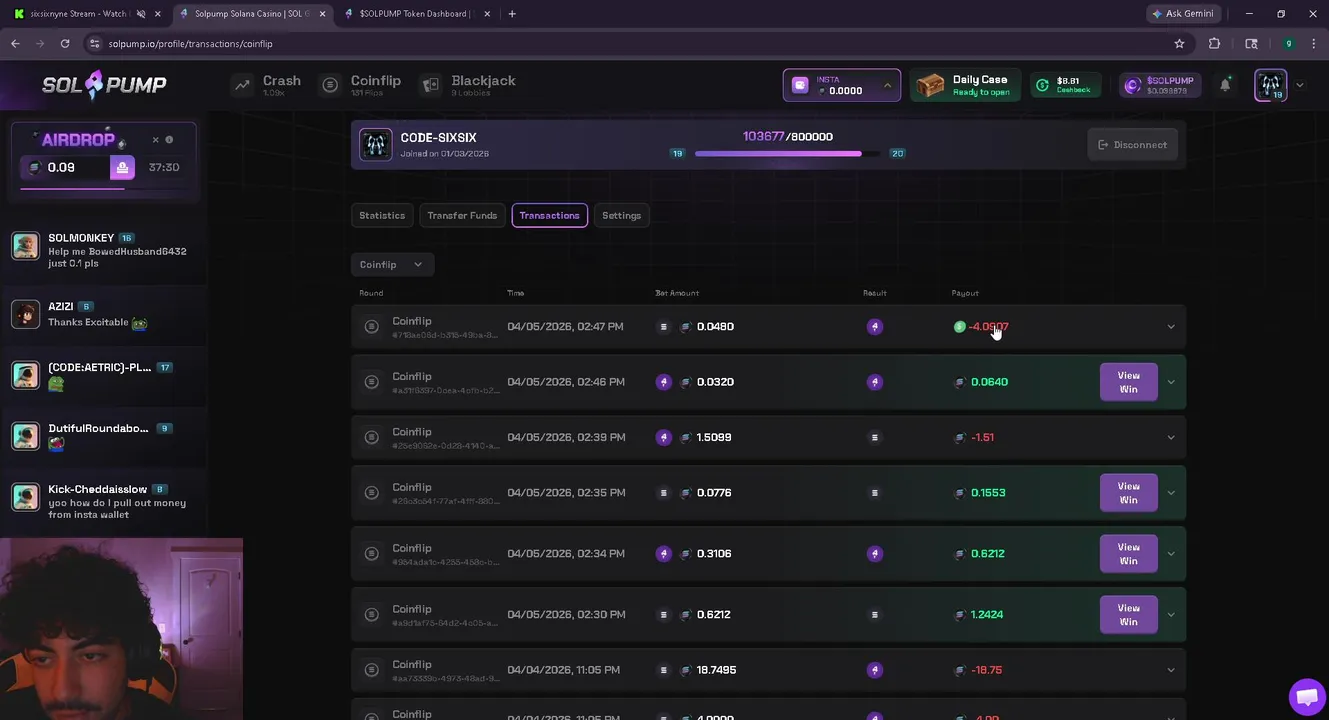View Win for 0.0640 payout
Screen dimensions: 1329x720
click(x=1128, y=382)
